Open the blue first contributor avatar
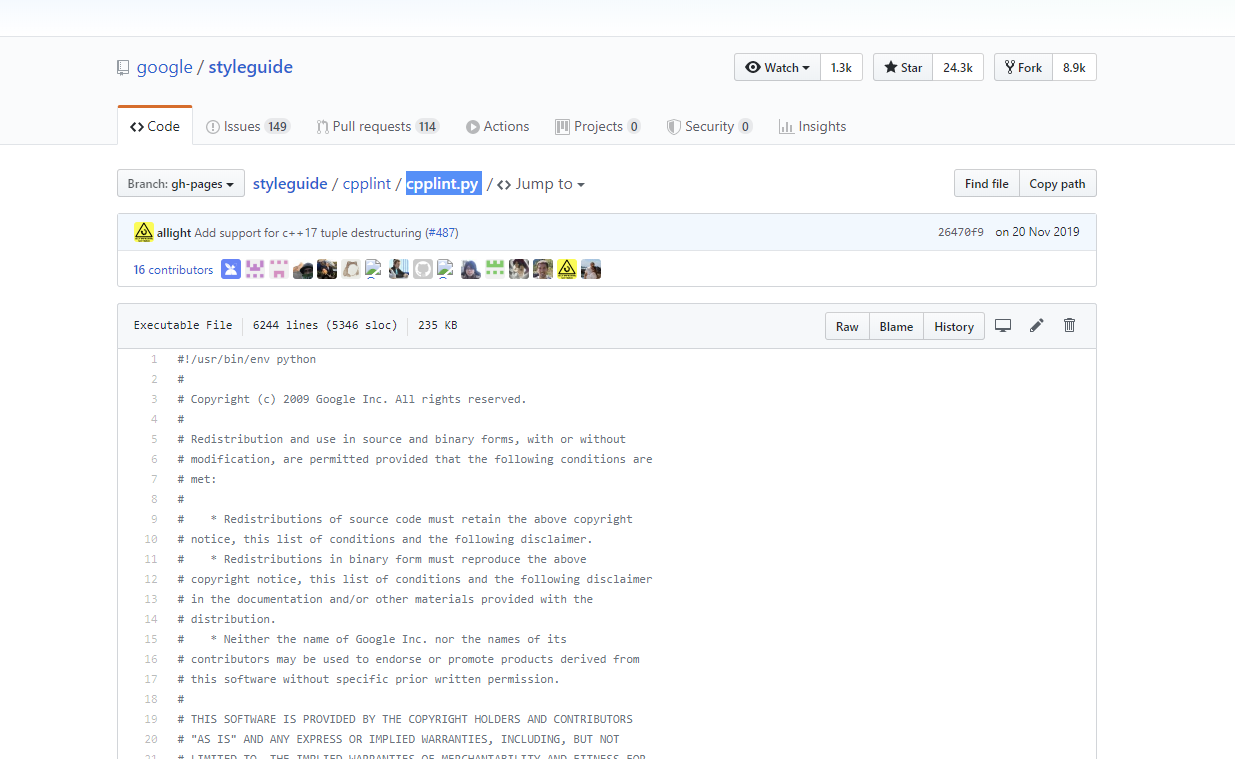This screenshot has width=1235, height=759. click(231, 269)
